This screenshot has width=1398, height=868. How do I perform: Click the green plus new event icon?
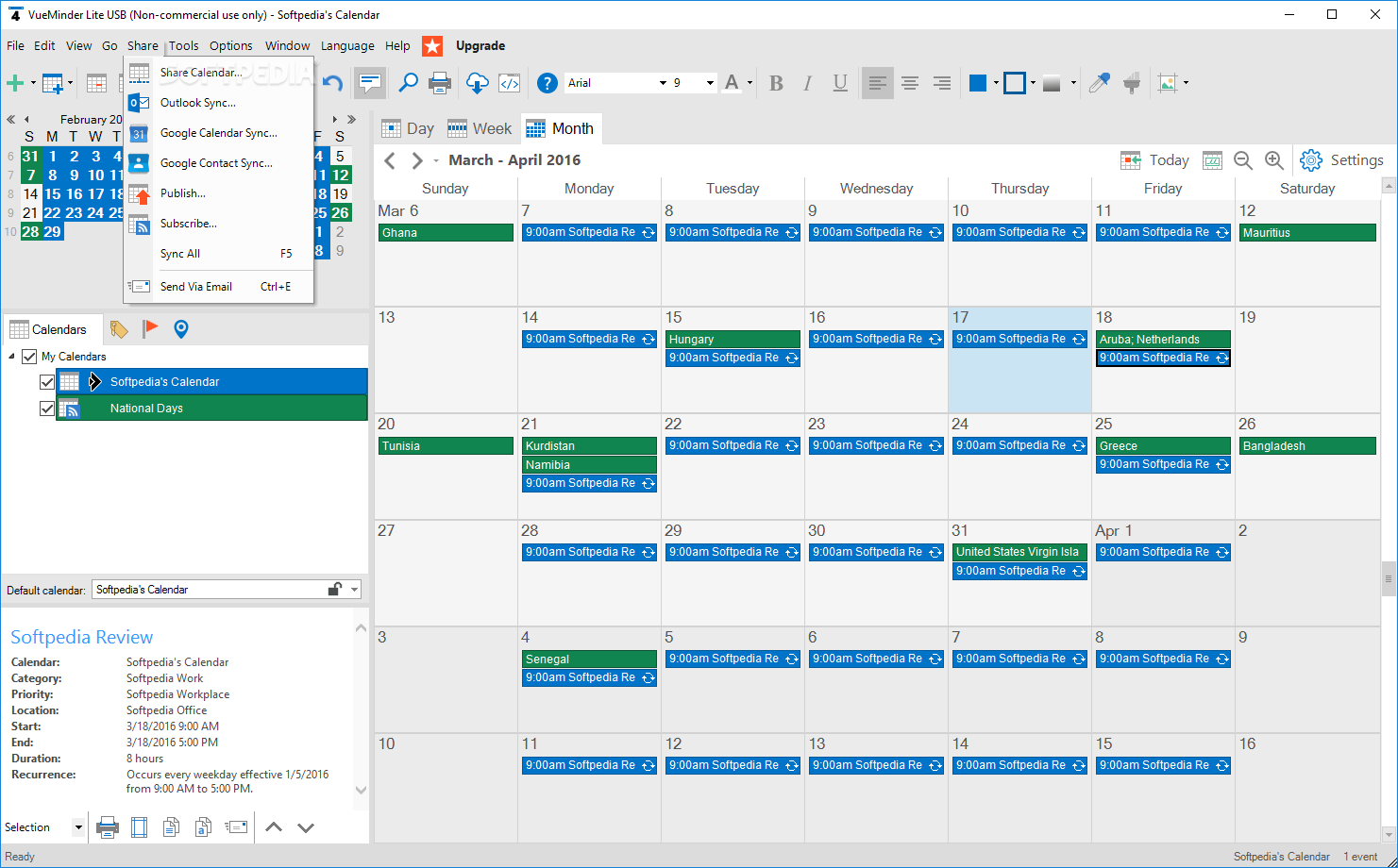pos(15,83)
